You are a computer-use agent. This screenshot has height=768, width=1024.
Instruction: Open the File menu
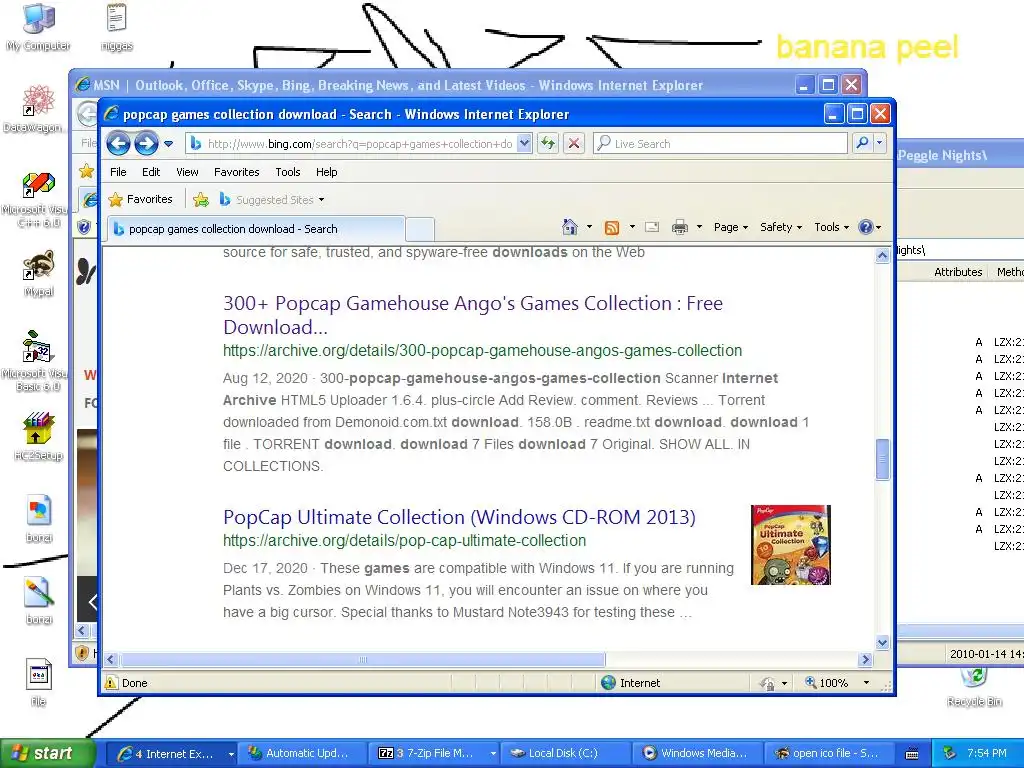pos(118,172)
